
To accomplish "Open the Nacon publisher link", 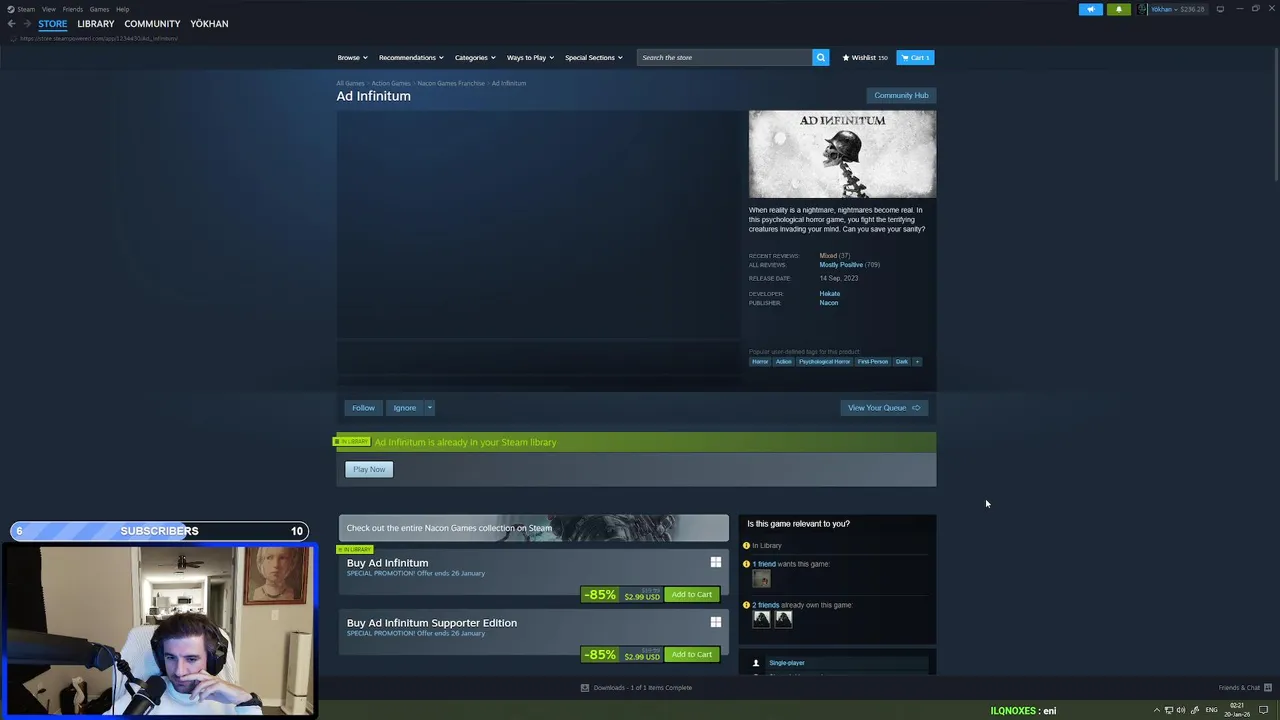I will [x=829, y=302].
